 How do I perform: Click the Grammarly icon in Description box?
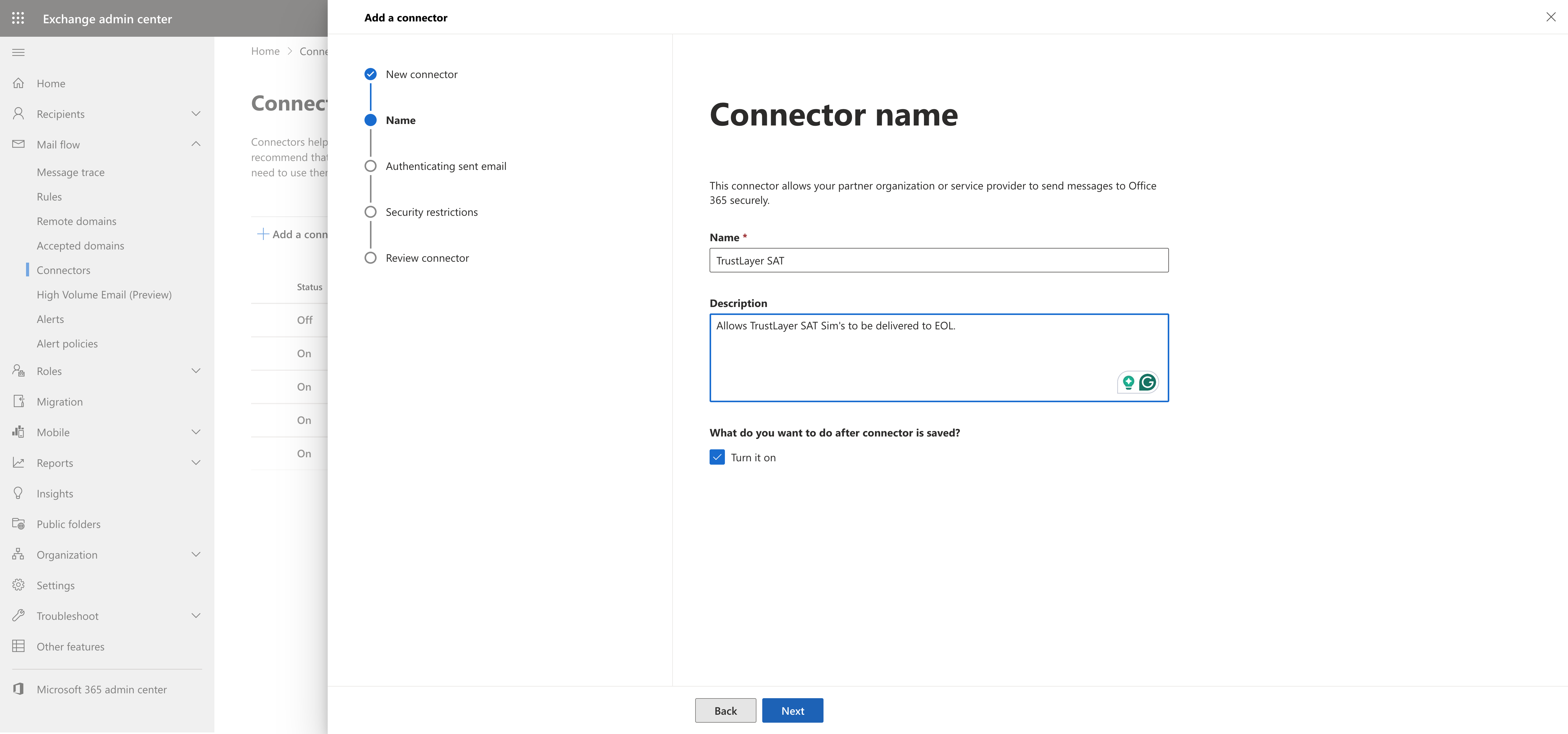point(1148,382)
